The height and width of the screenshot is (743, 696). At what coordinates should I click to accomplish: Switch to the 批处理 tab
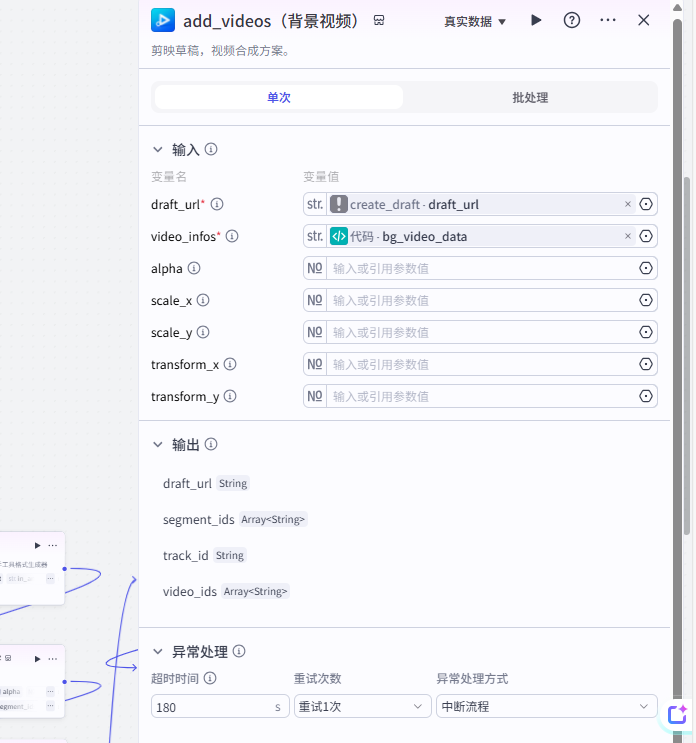[x=530, y=97]
